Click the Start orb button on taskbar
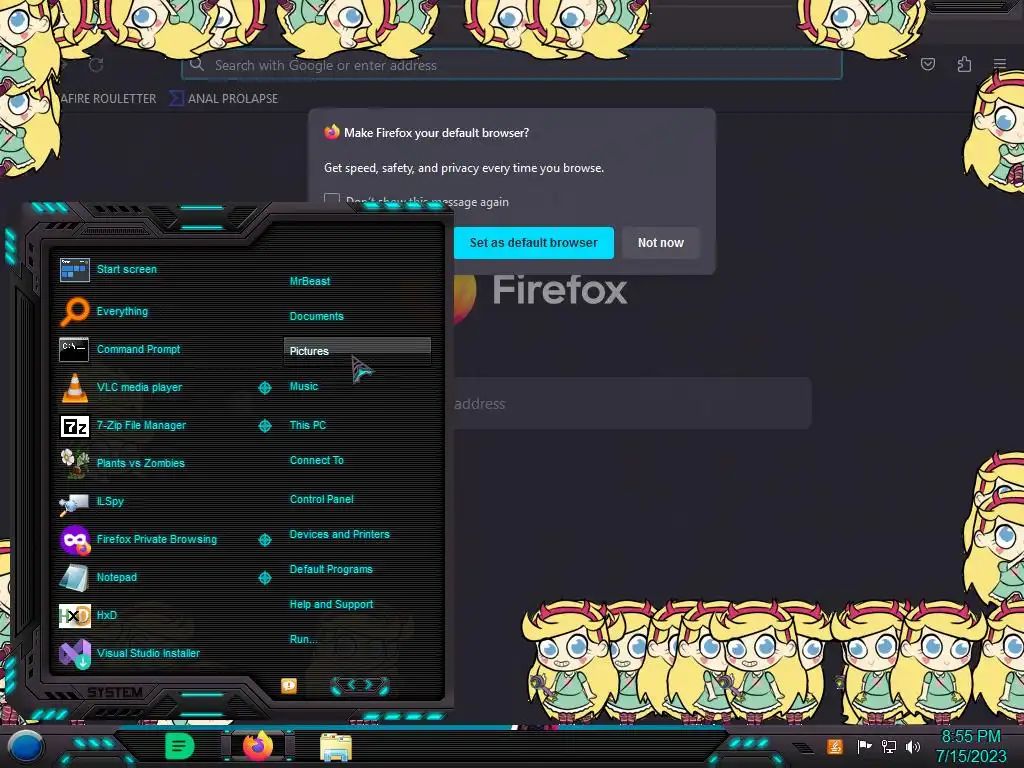The width and height of the screenshot is (1024, 768). click(x=25, y=747)
